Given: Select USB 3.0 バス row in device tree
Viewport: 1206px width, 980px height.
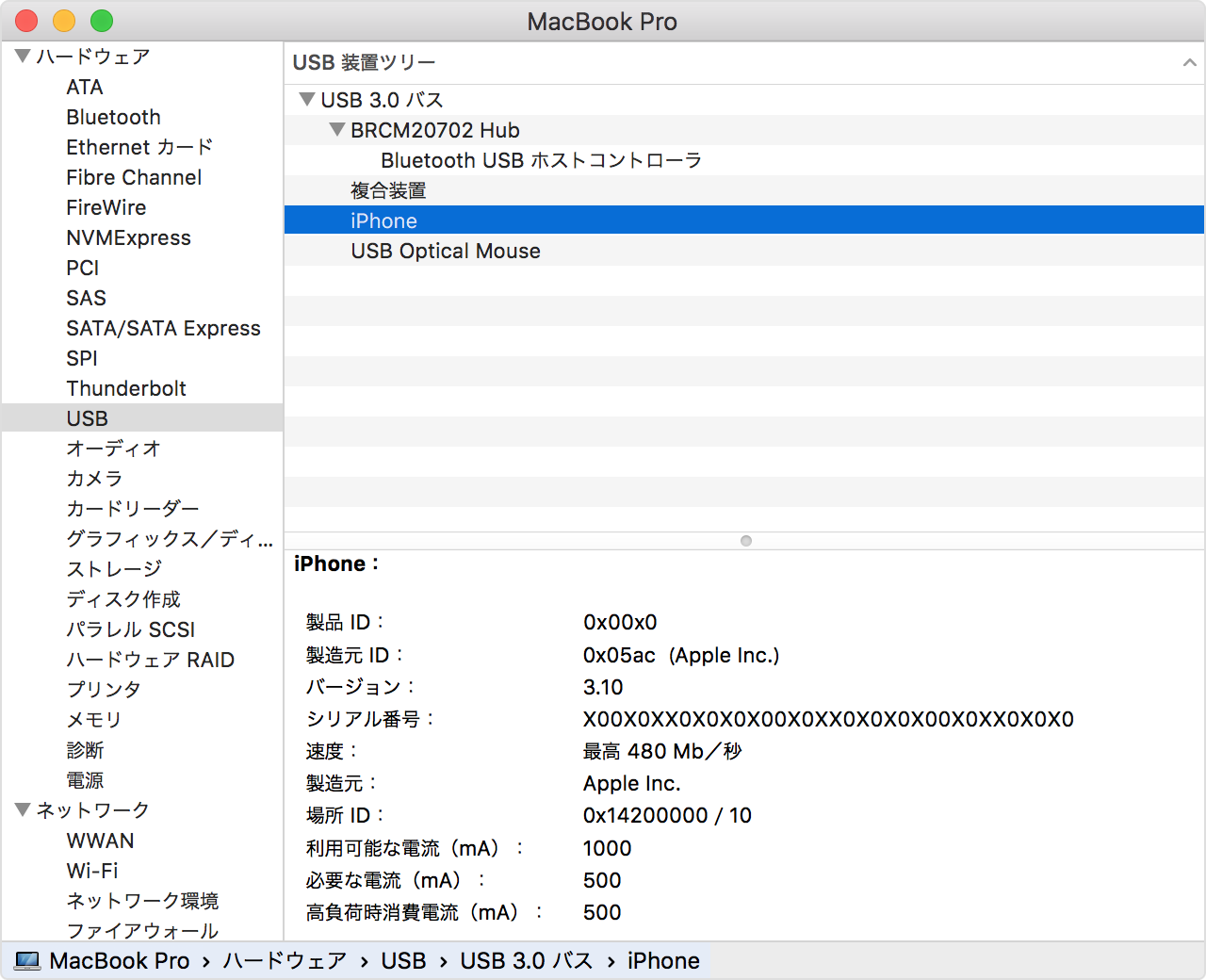Looking at the screenshot, I should pos(744,100).
